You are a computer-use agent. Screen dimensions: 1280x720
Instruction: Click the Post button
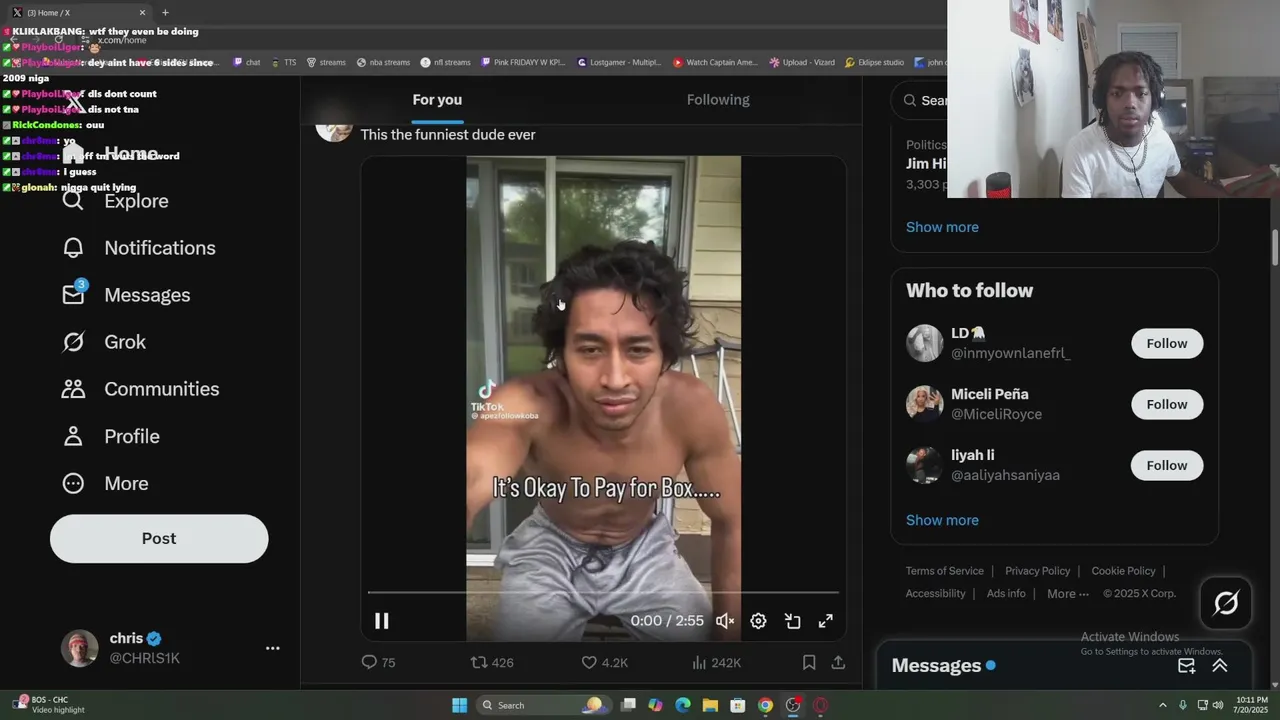pos(159,539)
